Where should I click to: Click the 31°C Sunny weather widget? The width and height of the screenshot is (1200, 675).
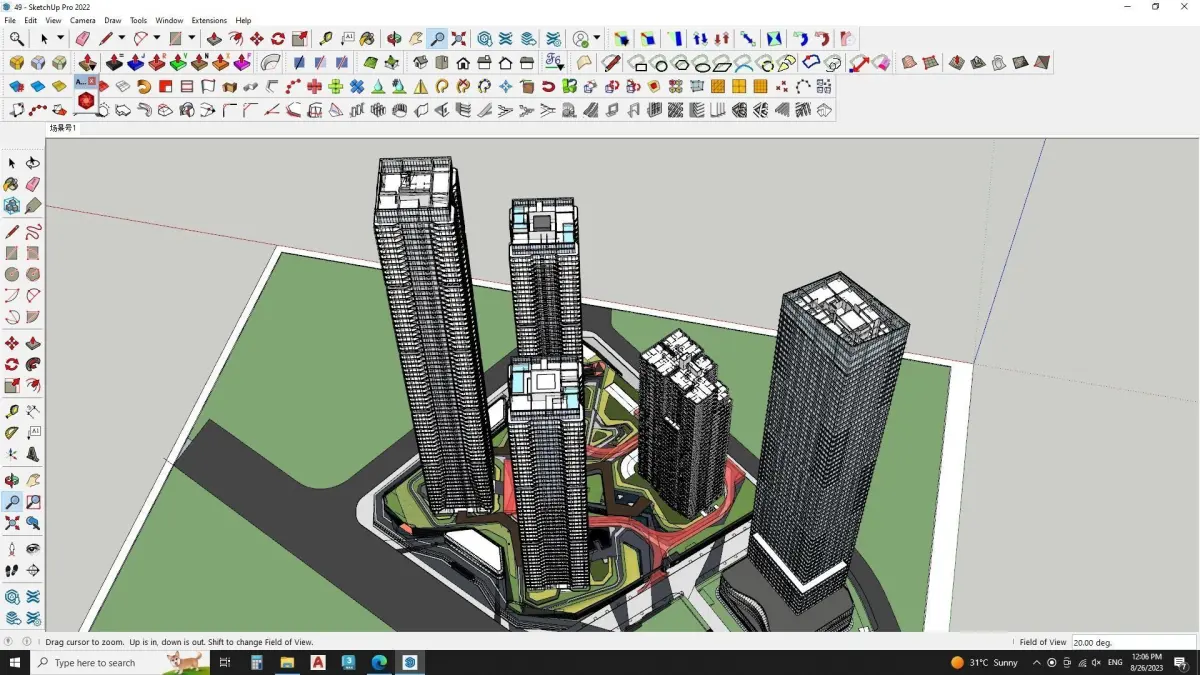tap(985, 662)
